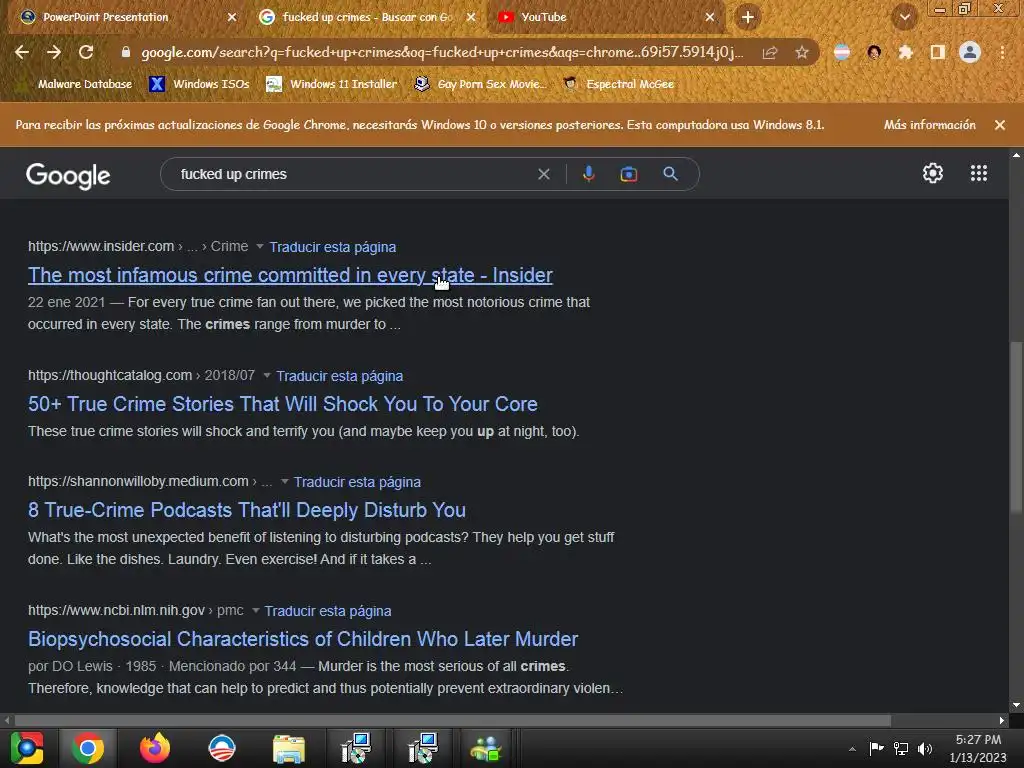Click Traducir esta página for thoughtcatalog result

[x=340, y=376]
